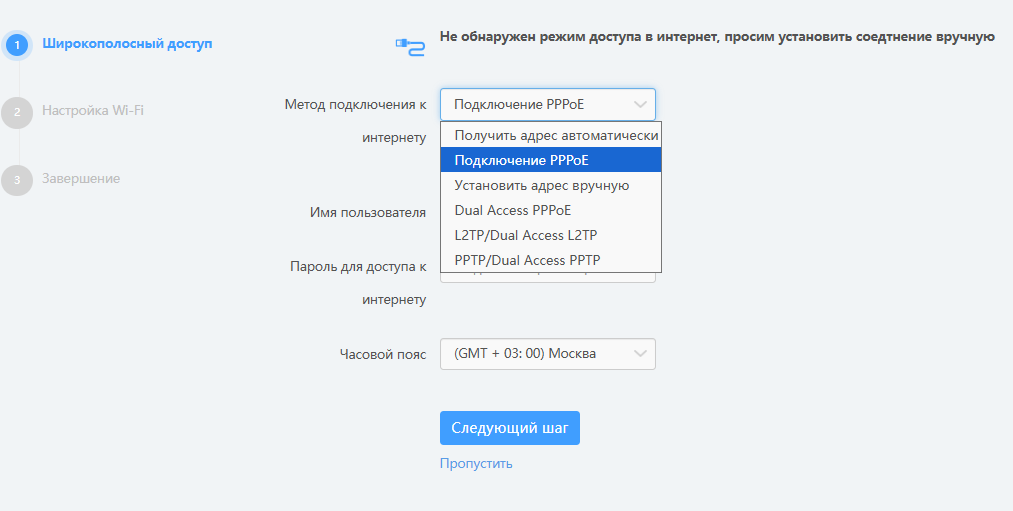Click the step 1 number circle

click(x=17, y=45)
